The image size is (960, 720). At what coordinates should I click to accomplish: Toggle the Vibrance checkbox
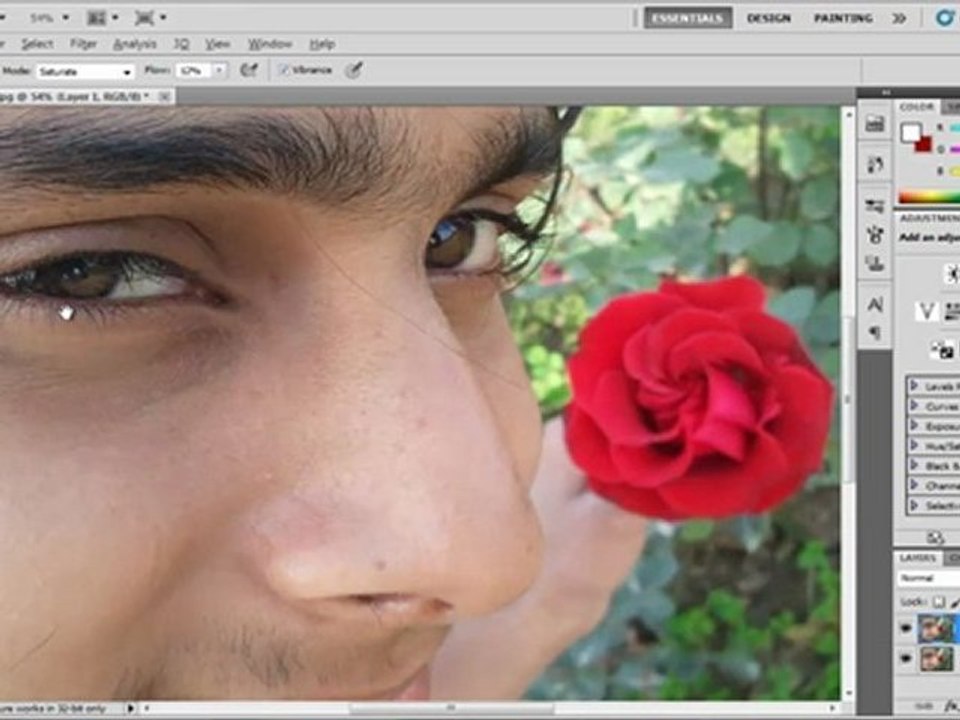click(x=283, y=70)
